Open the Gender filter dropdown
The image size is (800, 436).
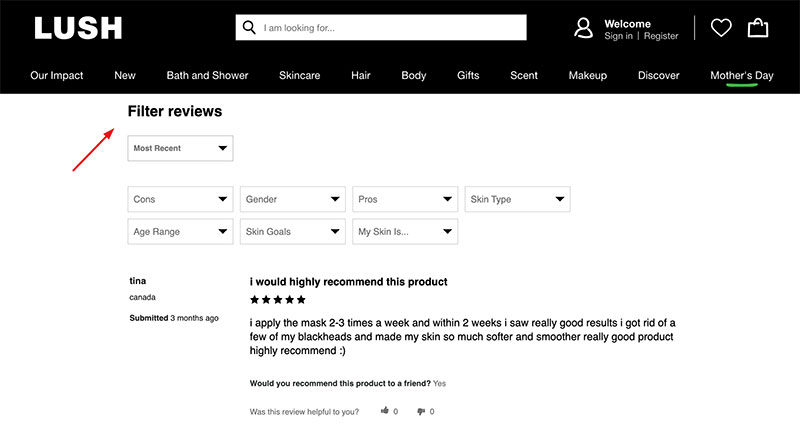[292, 199]
